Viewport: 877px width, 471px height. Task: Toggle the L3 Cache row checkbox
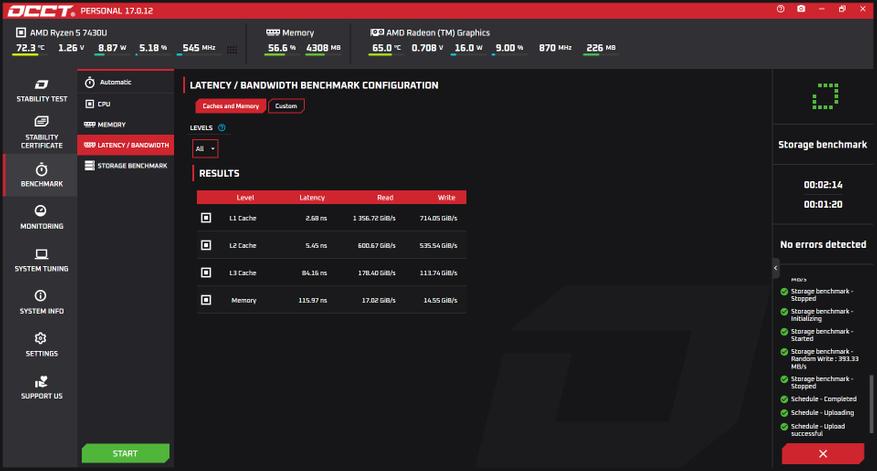[x=206, y=272]
